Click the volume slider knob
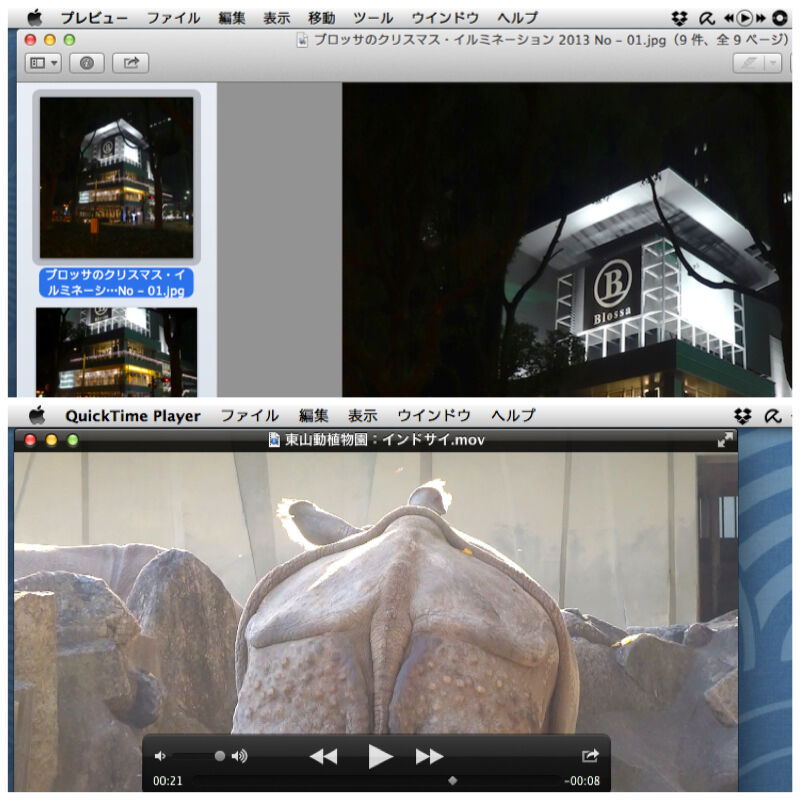800x800 pixels. click(219, 756)
